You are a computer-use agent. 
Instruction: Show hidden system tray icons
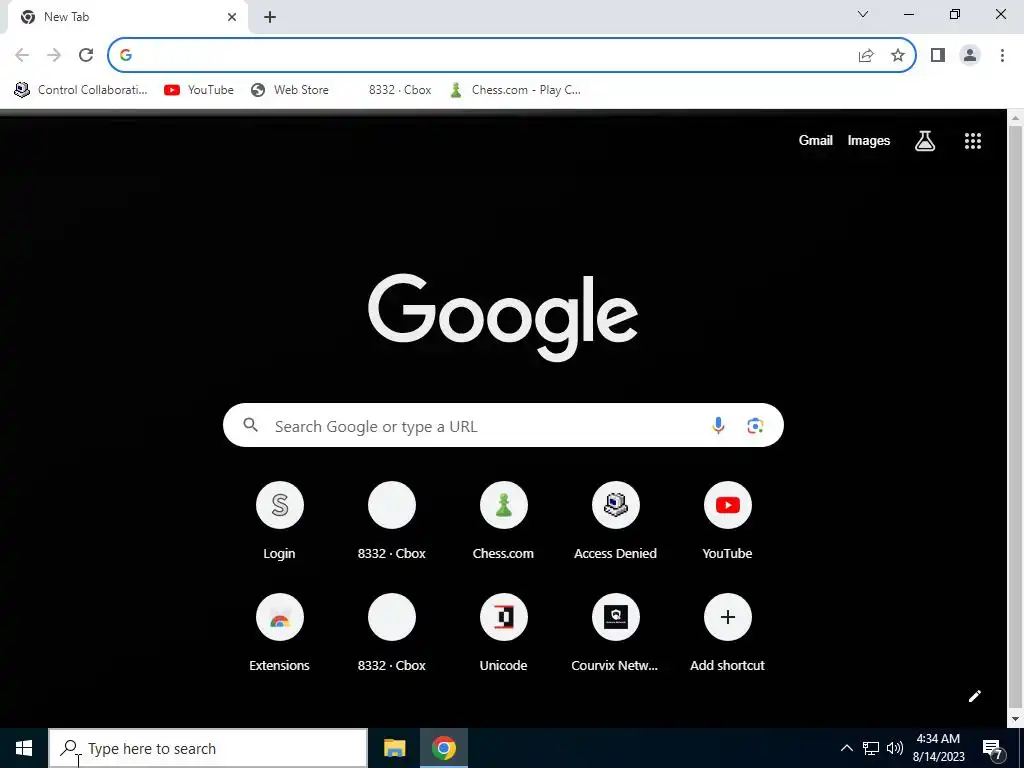click(x=846, y=748)
